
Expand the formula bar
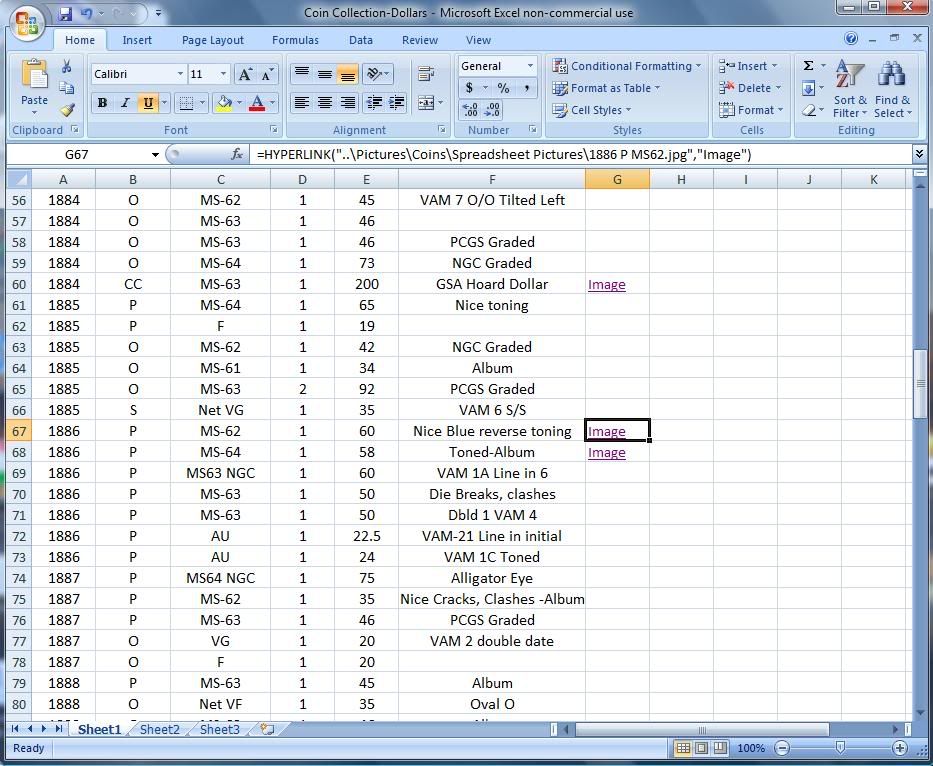(920, 155)
